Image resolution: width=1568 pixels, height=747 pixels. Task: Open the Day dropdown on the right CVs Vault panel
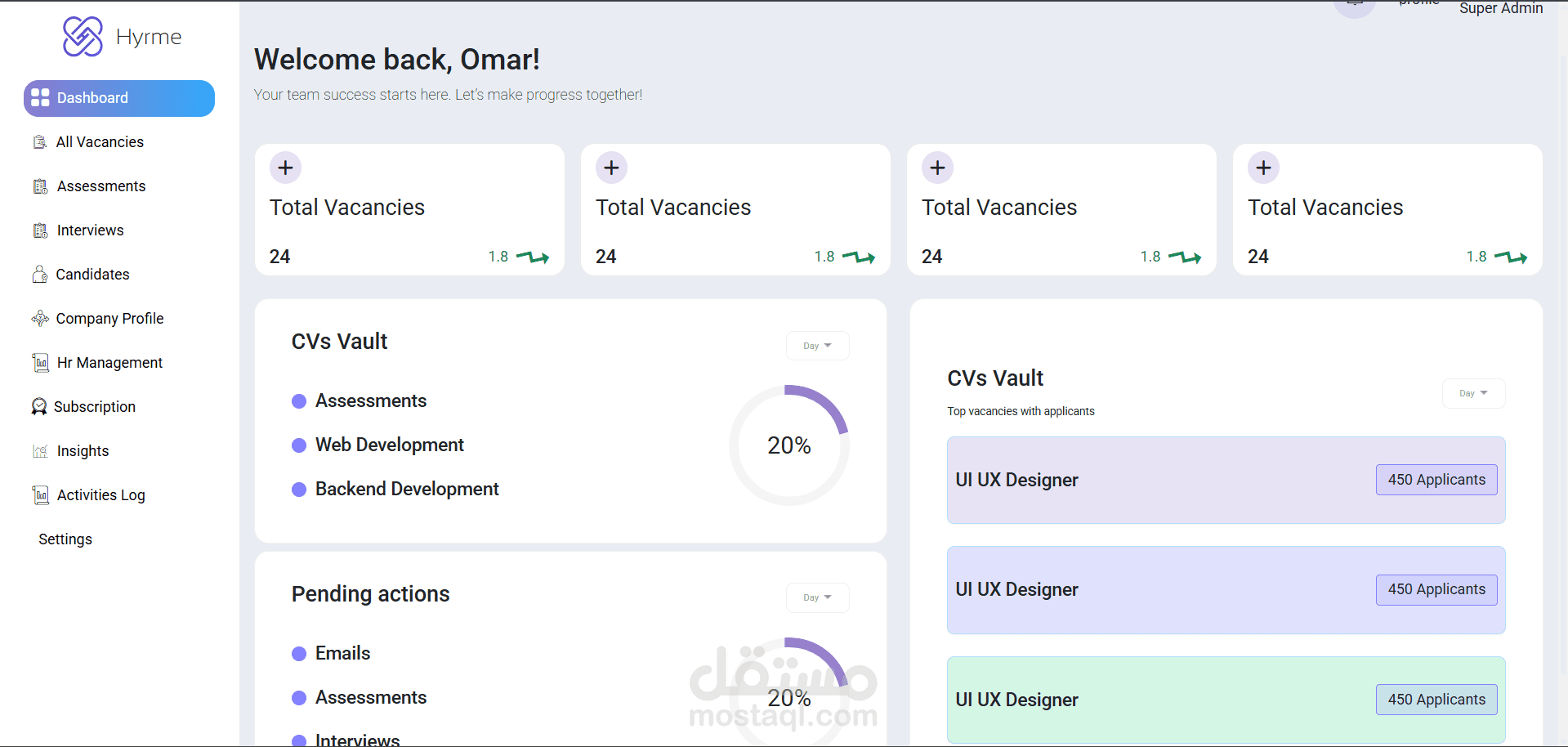(x=1472, y=393)
